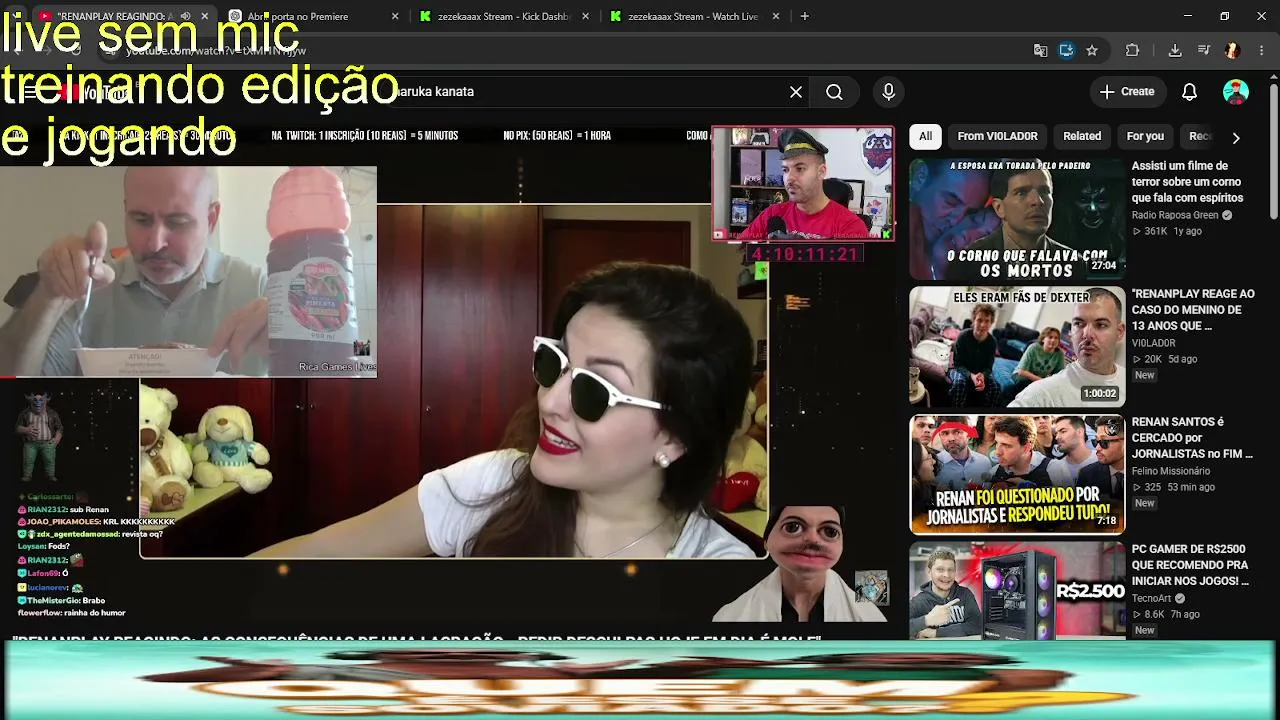Close the zezekaaax Watch Live tab
Screen dimensions: 1280x720
(x=775, y=16)
